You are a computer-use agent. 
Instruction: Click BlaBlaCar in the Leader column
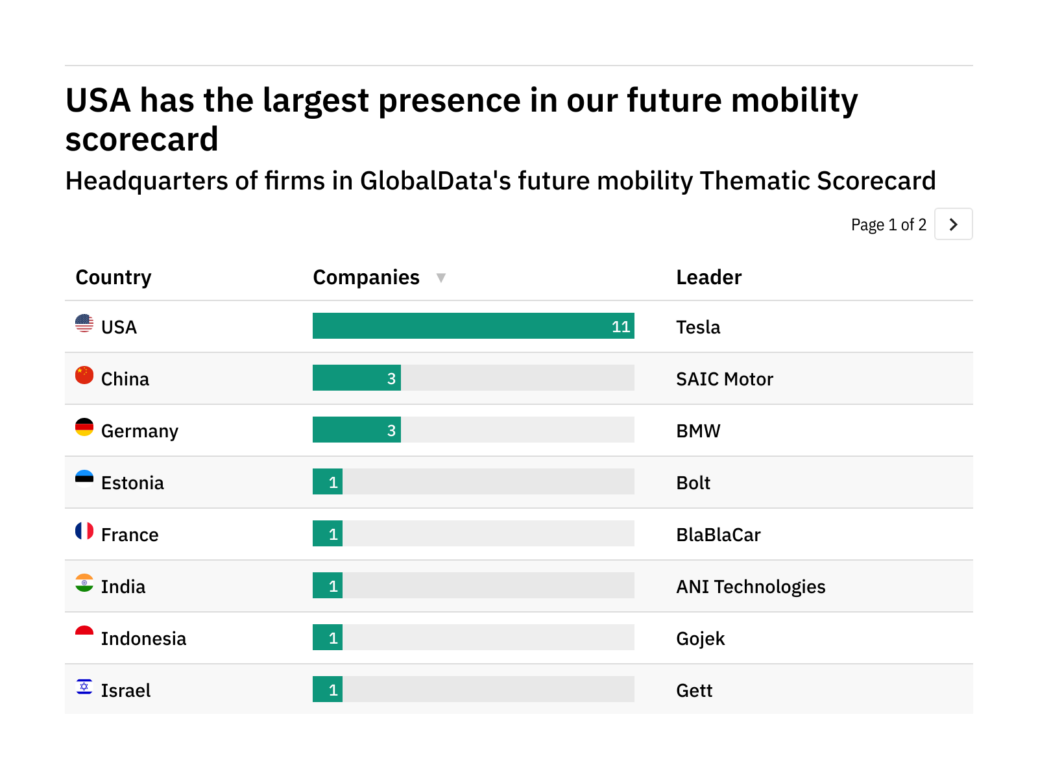coord(718,535)
